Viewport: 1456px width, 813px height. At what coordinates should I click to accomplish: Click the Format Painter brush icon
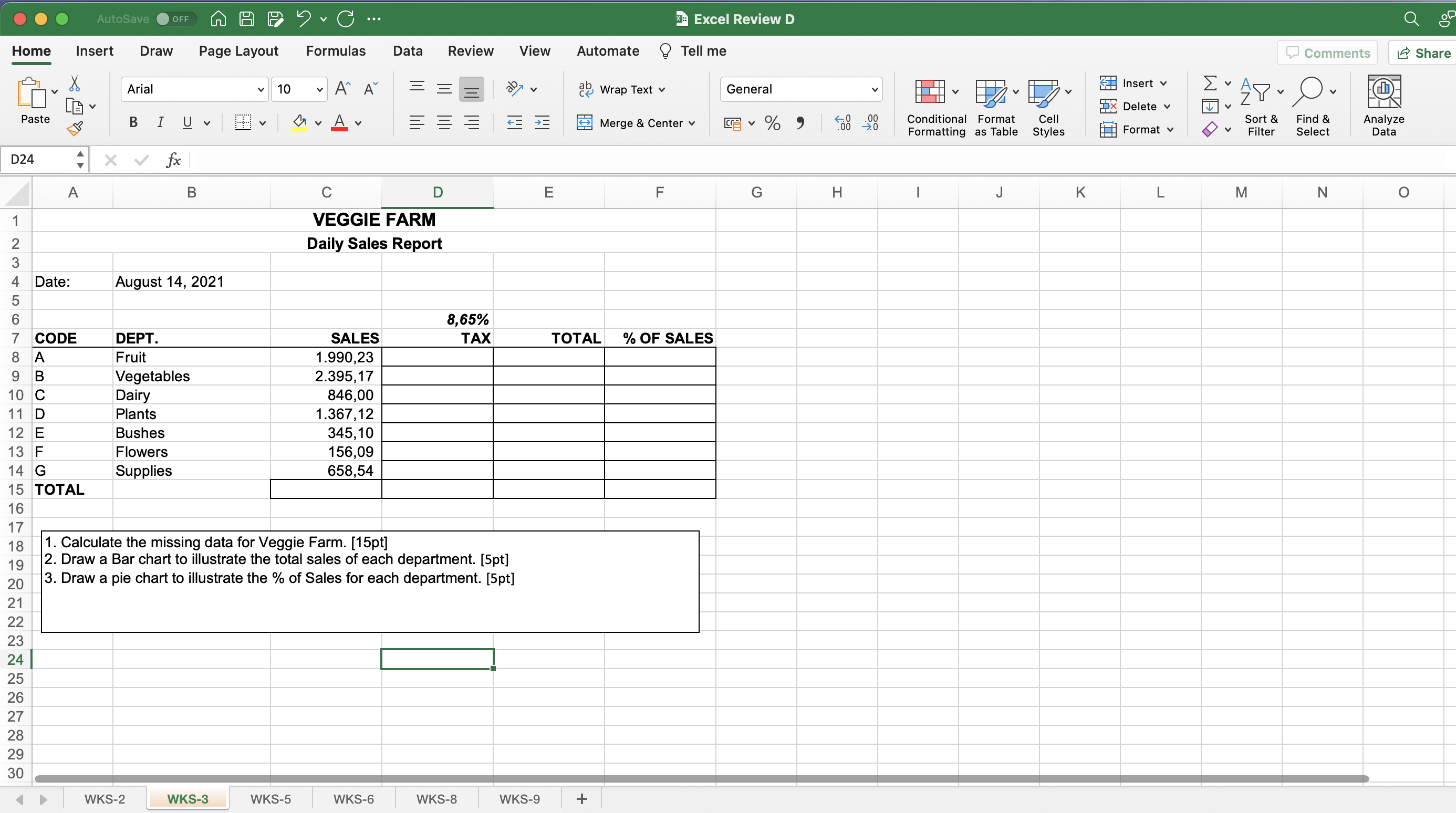[x=75, y=129]
